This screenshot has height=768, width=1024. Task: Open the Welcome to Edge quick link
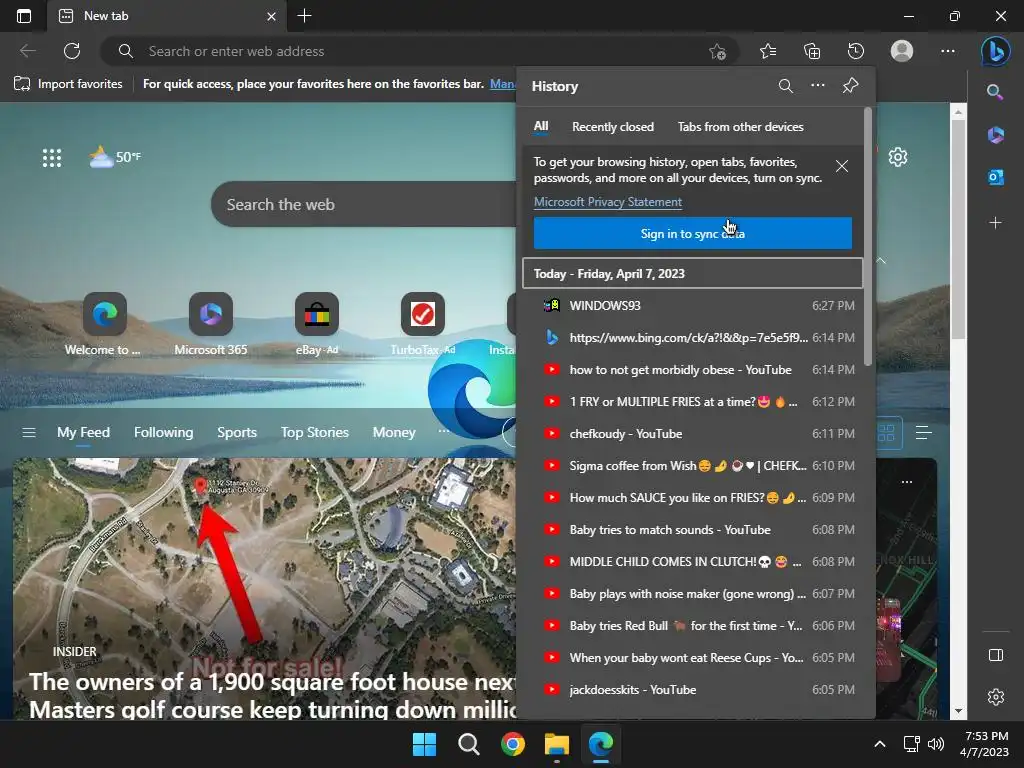[103, 325]
